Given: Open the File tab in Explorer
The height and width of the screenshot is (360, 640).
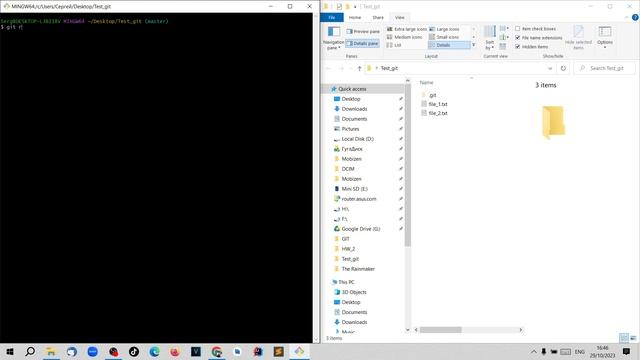Looking at the screenshot, I should [x=332, y=18].
